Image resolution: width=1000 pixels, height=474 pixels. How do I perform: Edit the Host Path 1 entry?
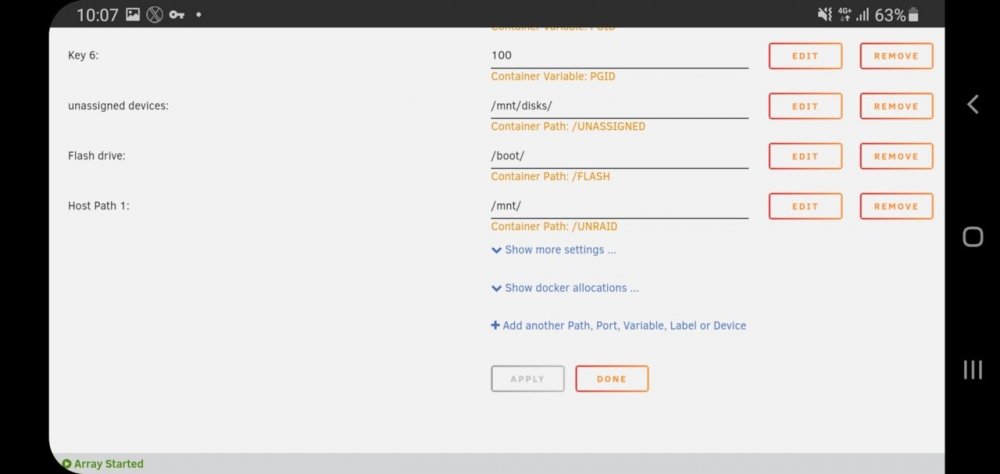tap(805, 207)
